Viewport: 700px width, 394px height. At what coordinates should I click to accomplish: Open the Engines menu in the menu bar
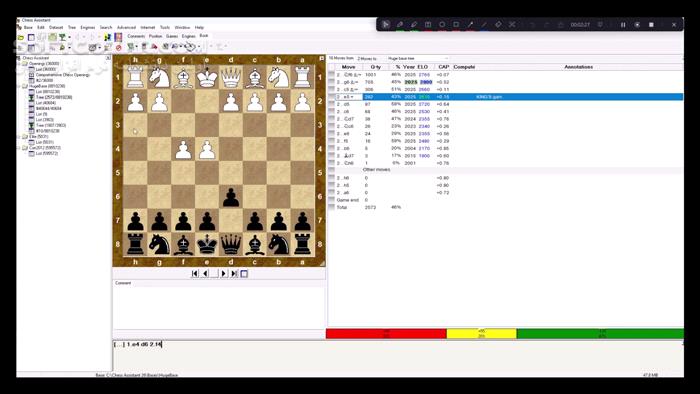(x=88, y=28)
